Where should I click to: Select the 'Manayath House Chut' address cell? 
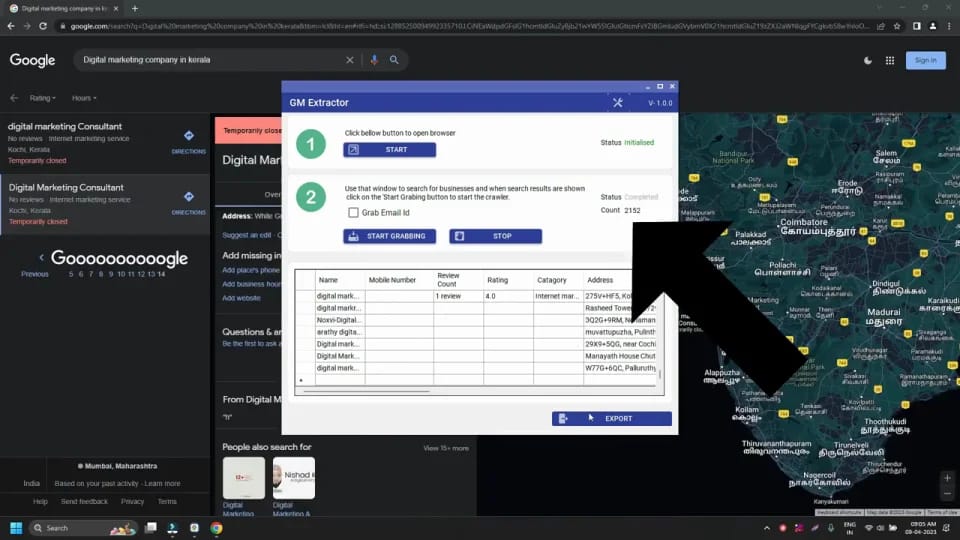click(x=620, y=356)
